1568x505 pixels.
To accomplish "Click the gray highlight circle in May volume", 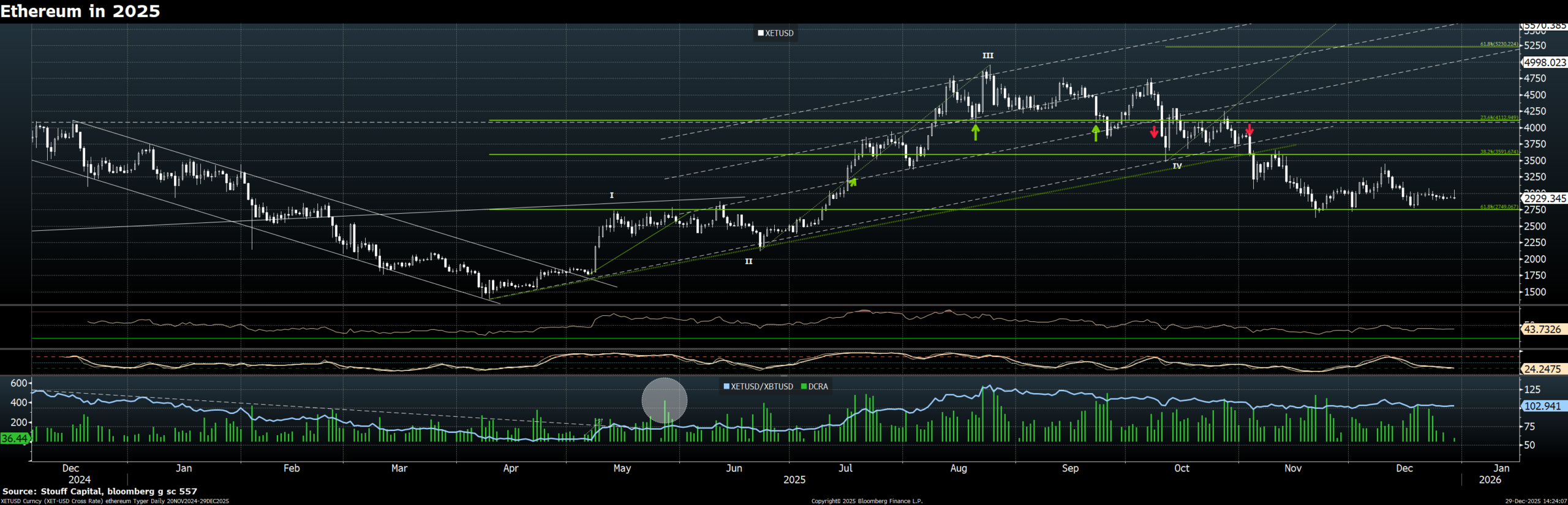I will click(x=664, y=400).
